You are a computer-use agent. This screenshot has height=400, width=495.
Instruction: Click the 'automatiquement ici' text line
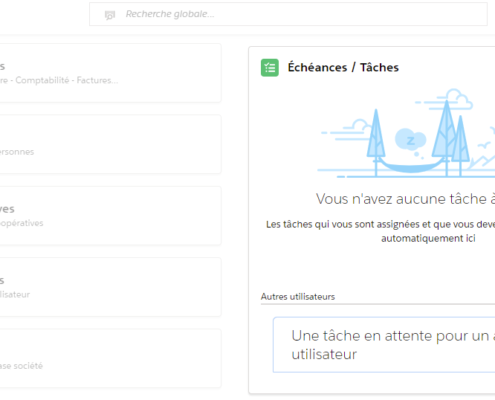tap(428, 238)
